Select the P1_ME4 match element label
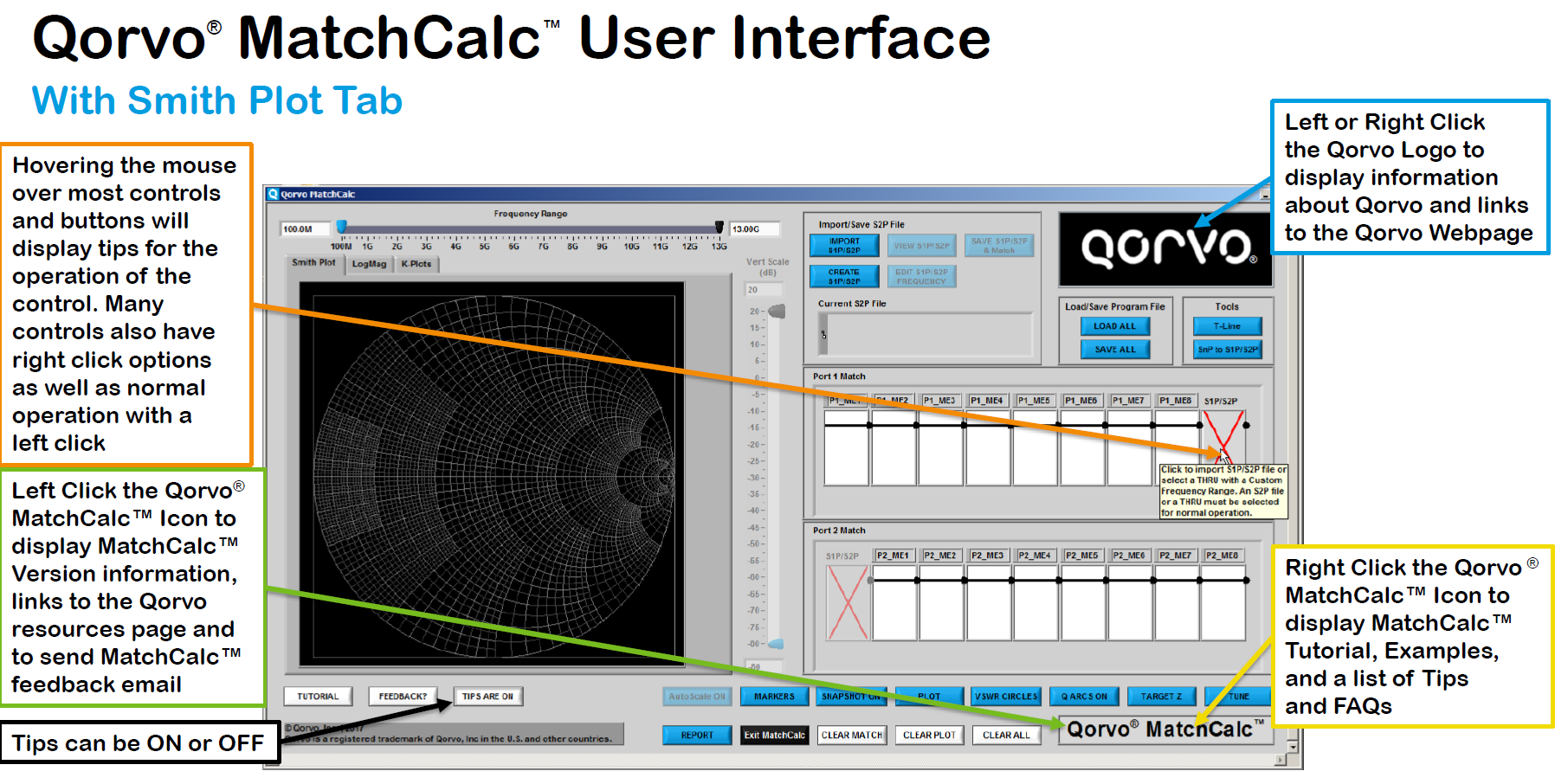The height and width of the screenshot is (784, 1555). pyautogui.click(x=987, y=401)
